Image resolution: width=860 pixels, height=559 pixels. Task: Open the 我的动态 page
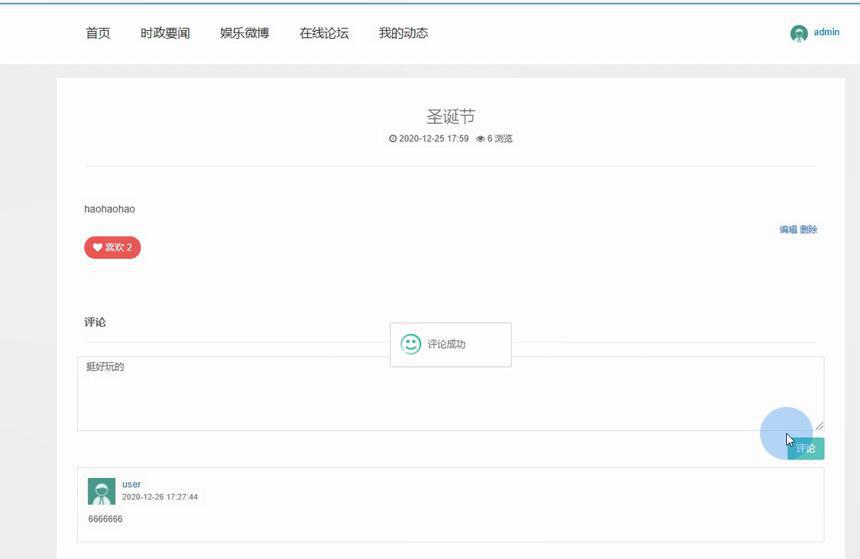click(403, 33)
